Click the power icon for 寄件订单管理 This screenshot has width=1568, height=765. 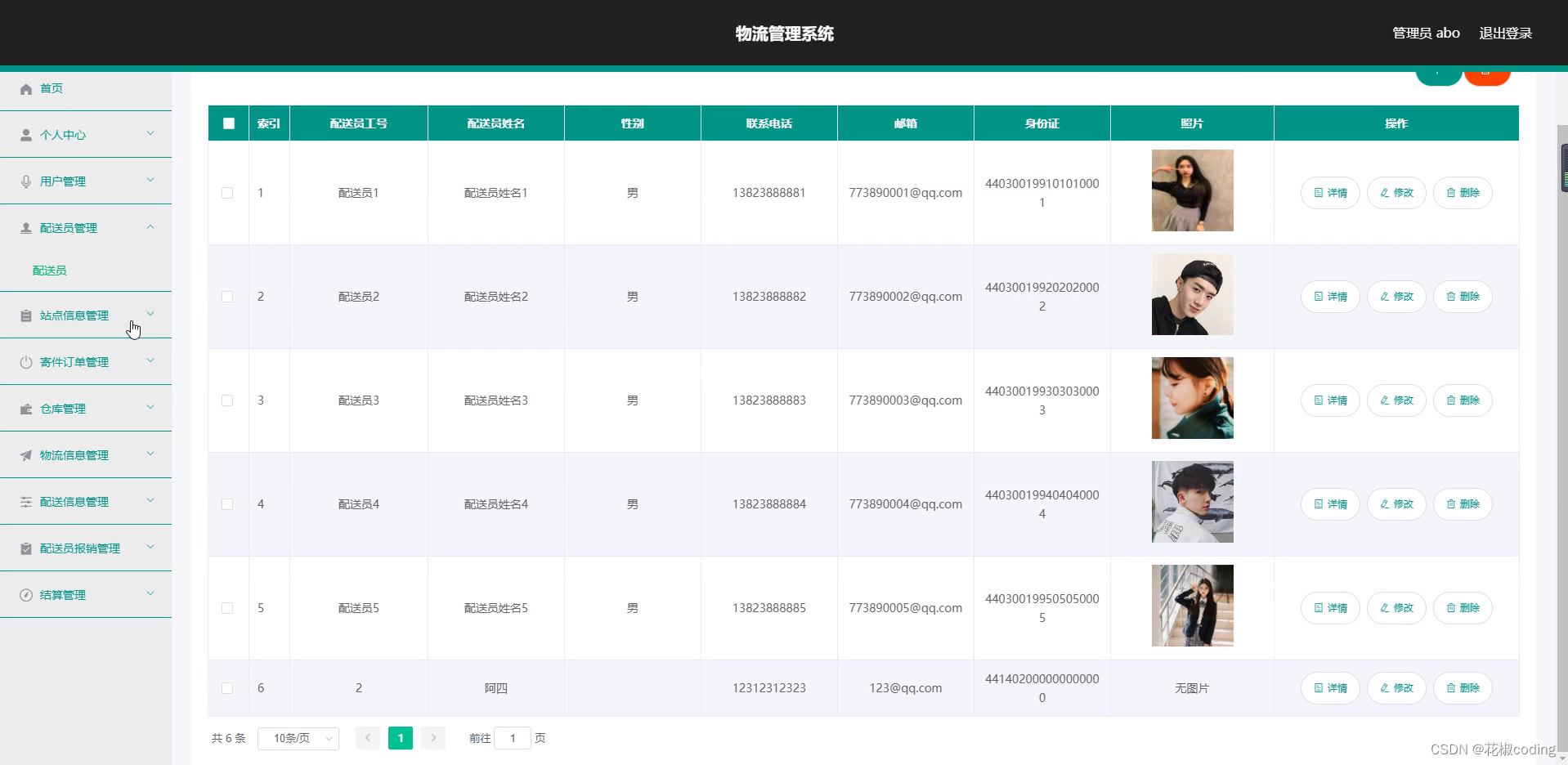click(26, 362)
